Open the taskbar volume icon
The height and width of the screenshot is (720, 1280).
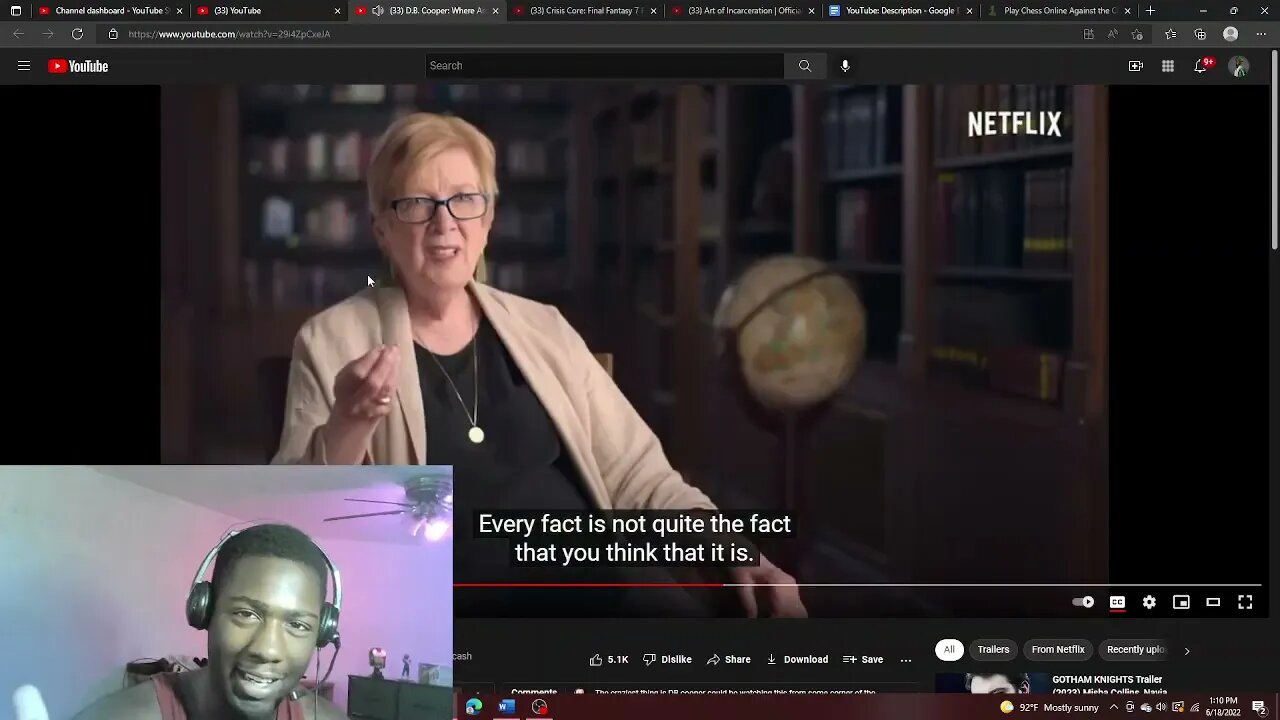pyautogui.click(x=1162, y=707)
